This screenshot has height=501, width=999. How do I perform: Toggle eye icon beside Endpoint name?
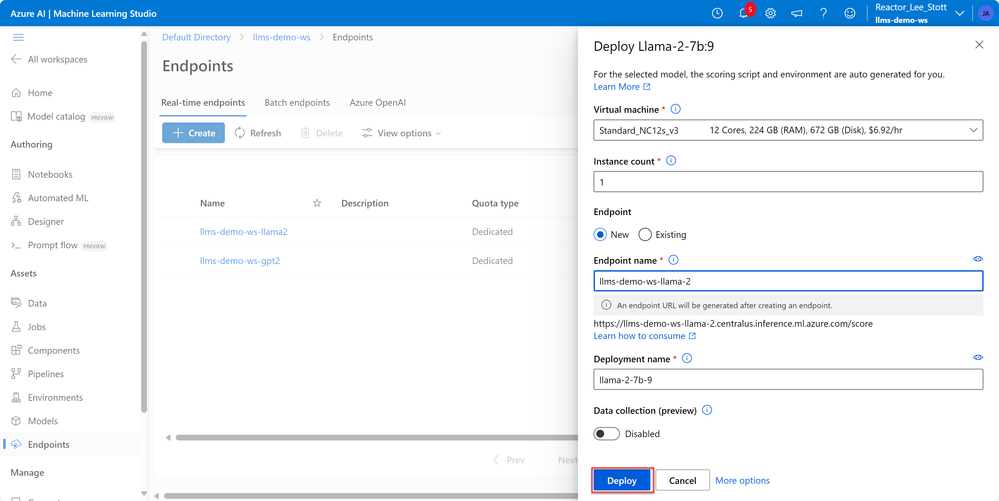(x=978, y=259)
